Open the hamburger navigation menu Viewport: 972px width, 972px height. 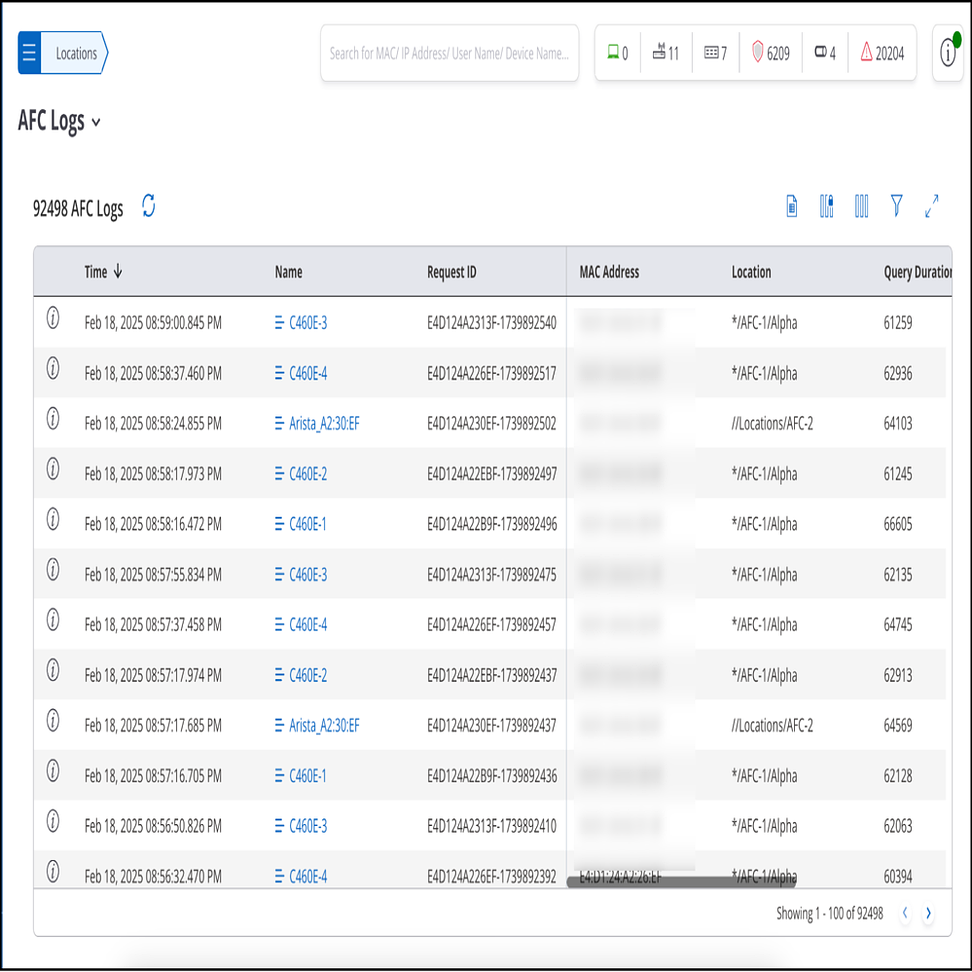click(x=29, y=53)
